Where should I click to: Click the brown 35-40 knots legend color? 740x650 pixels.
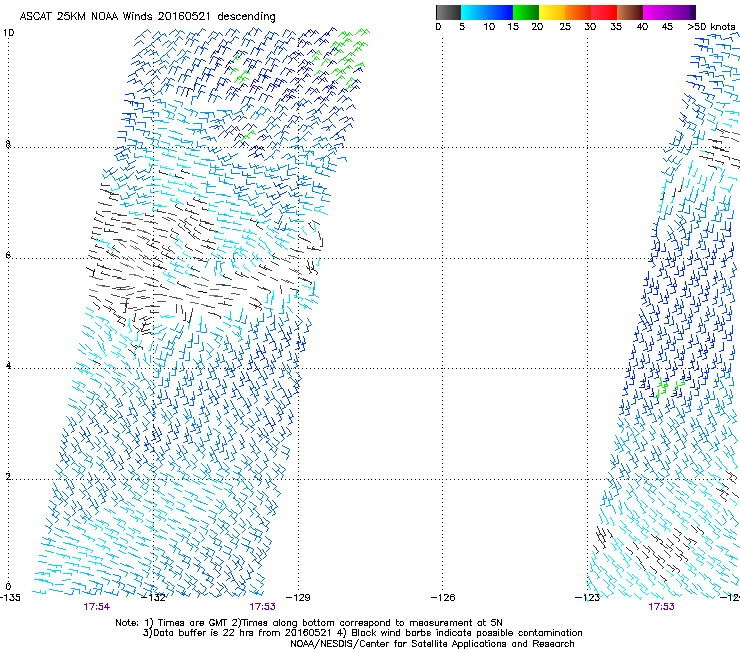tap(630, 12)
